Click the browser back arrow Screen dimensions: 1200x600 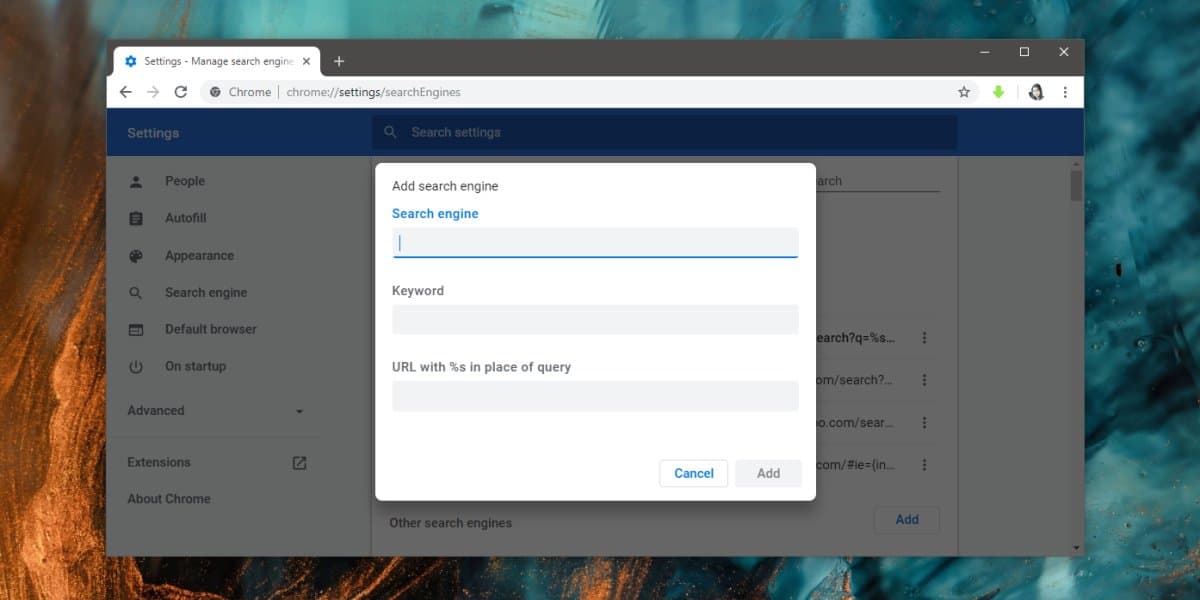pos(125,92)
